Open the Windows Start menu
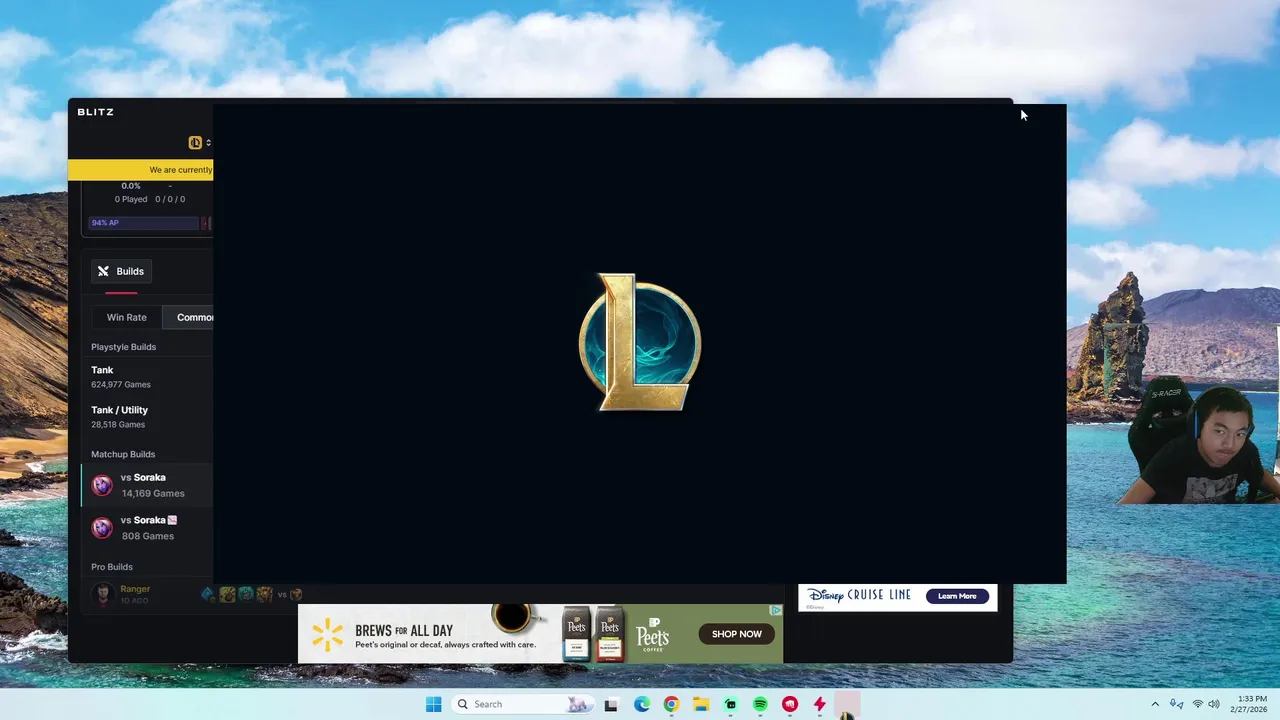Screen dimensions: 1280x720 point(433,704)
